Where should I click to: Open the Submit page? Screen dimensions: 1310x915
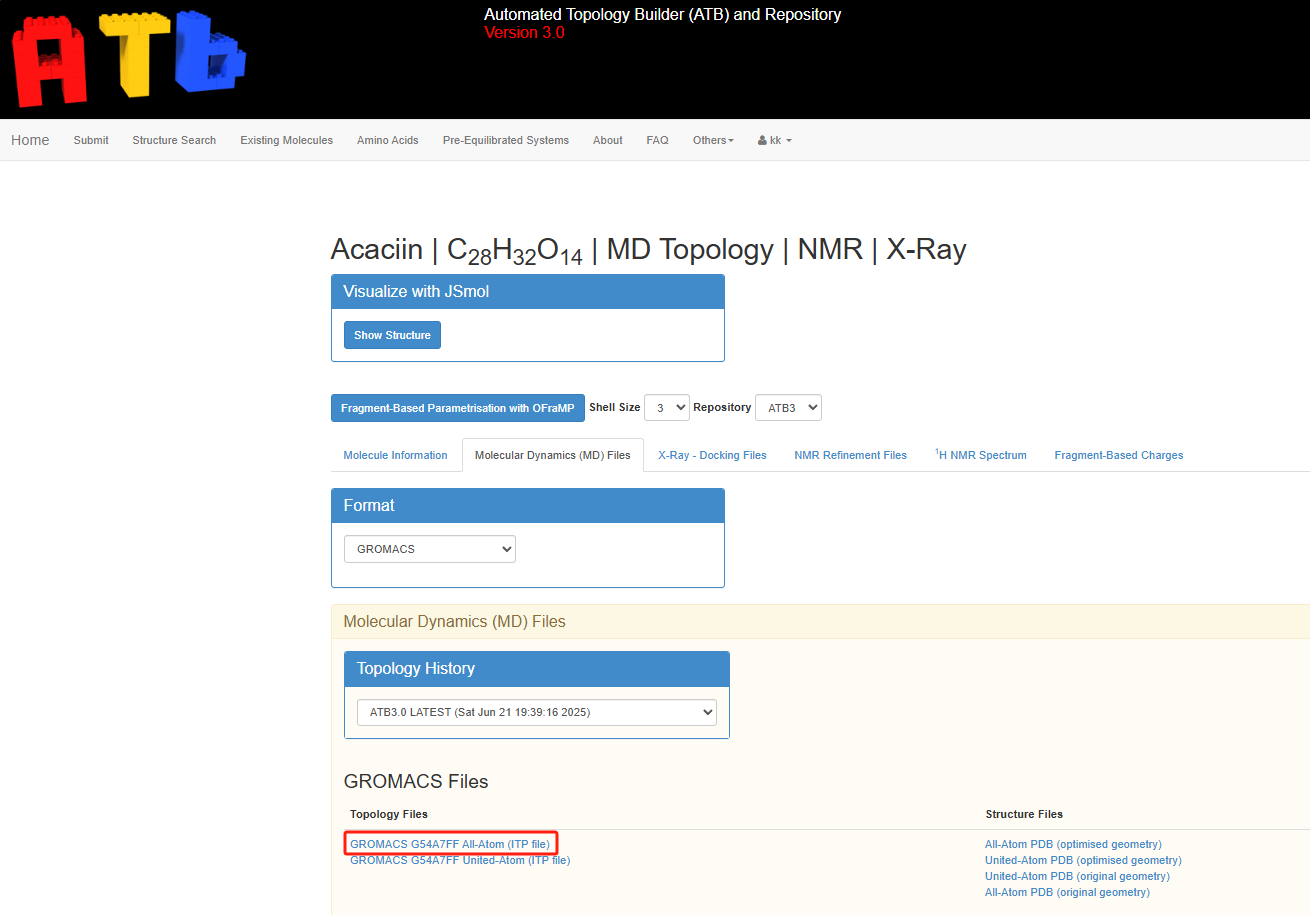coord(91,140)
